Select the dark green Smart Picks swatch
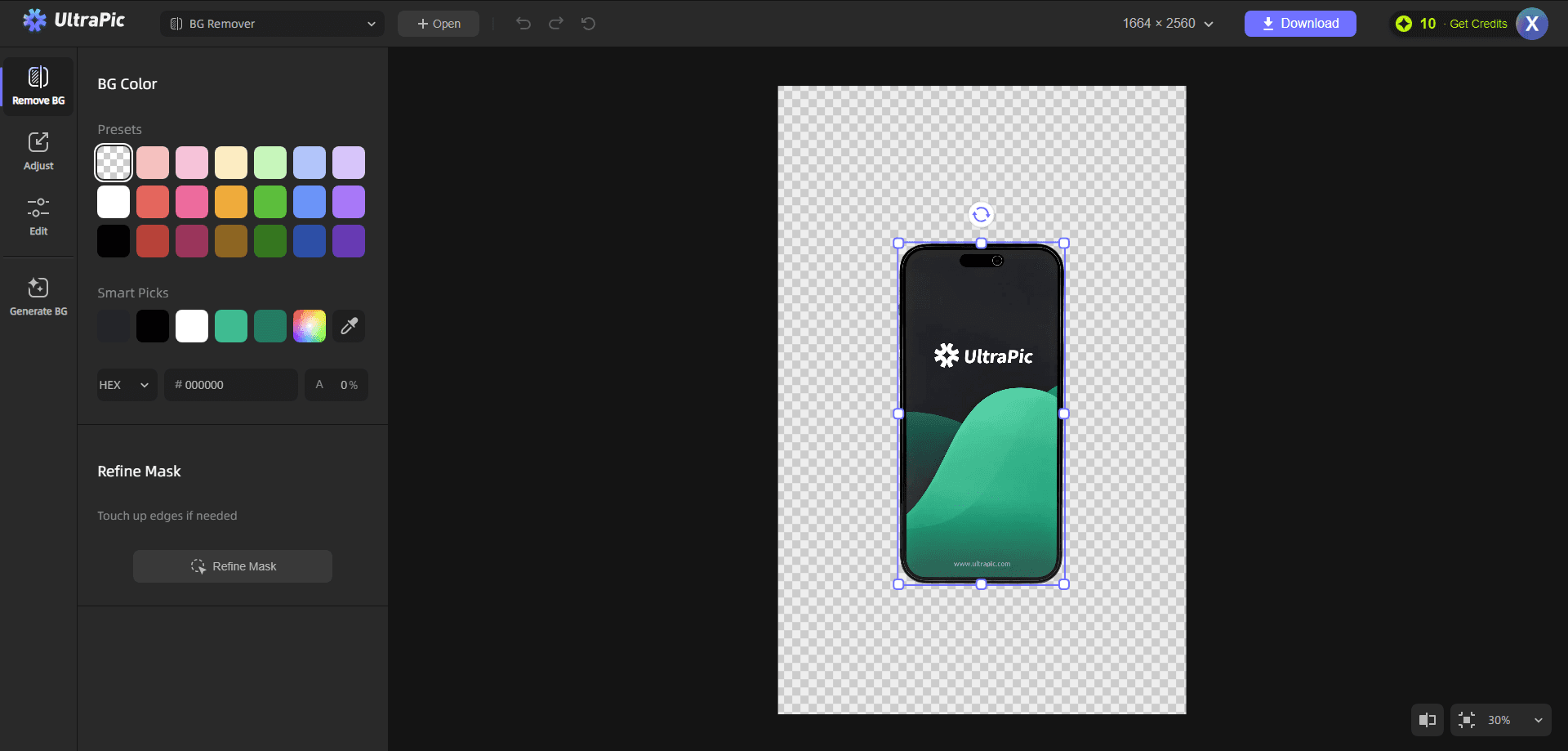The image size is (1568, 751). pyautogui.click(x=270, y=326)
